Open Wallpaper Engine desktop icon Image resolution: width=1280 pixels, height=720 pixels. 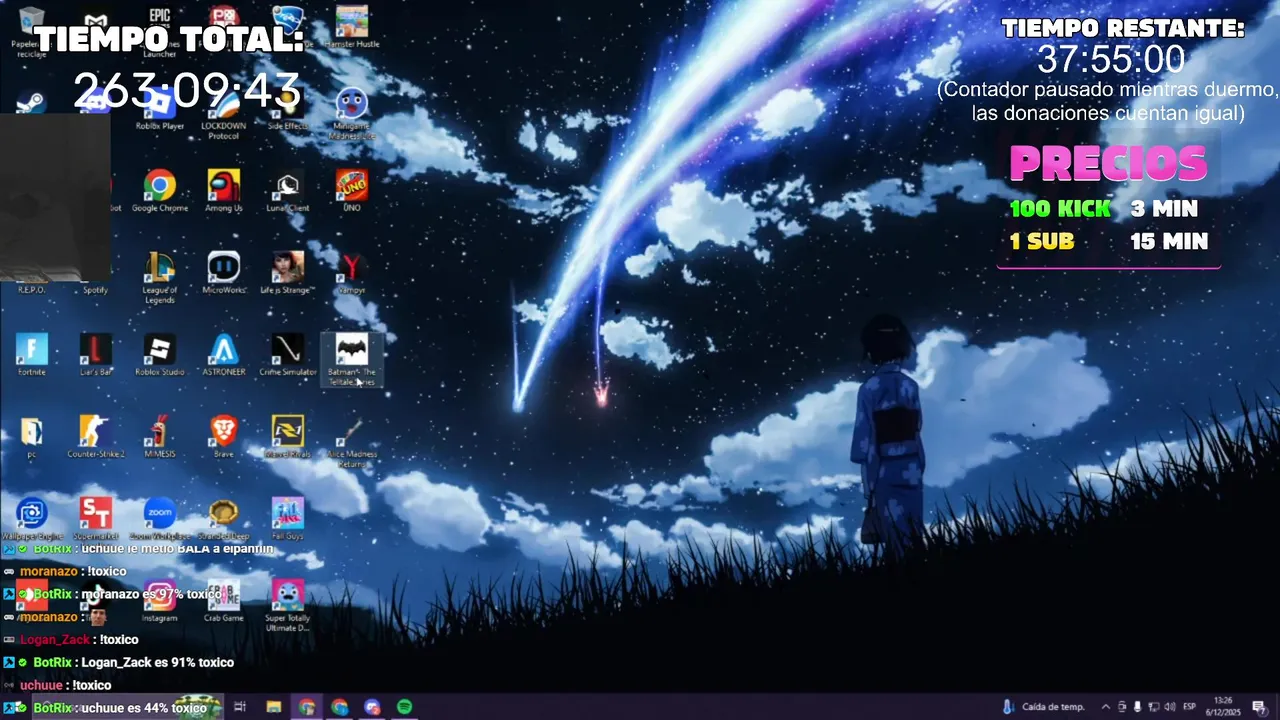click(31, 518)
